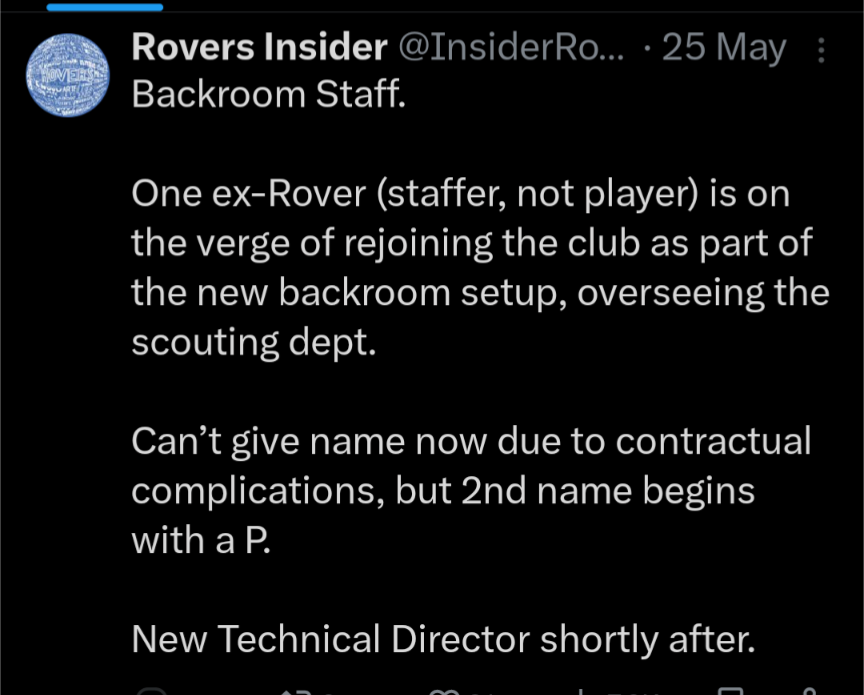
Task: Open the view-count analytics bar icon
Action: tap(581, 692)
